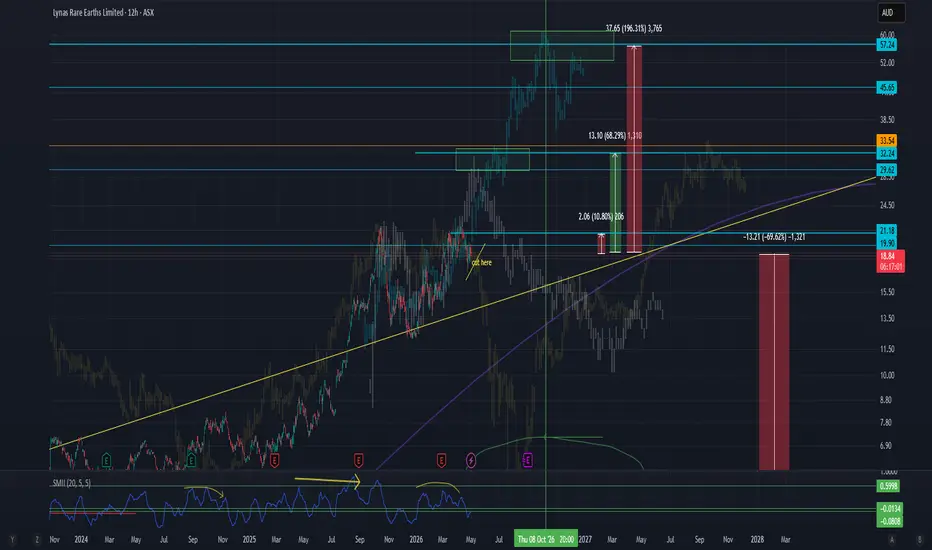Click the 2.06 (10.80%) price range label
Screen dimensions: 932x550
pyautogui.click(x=601, y=216)
